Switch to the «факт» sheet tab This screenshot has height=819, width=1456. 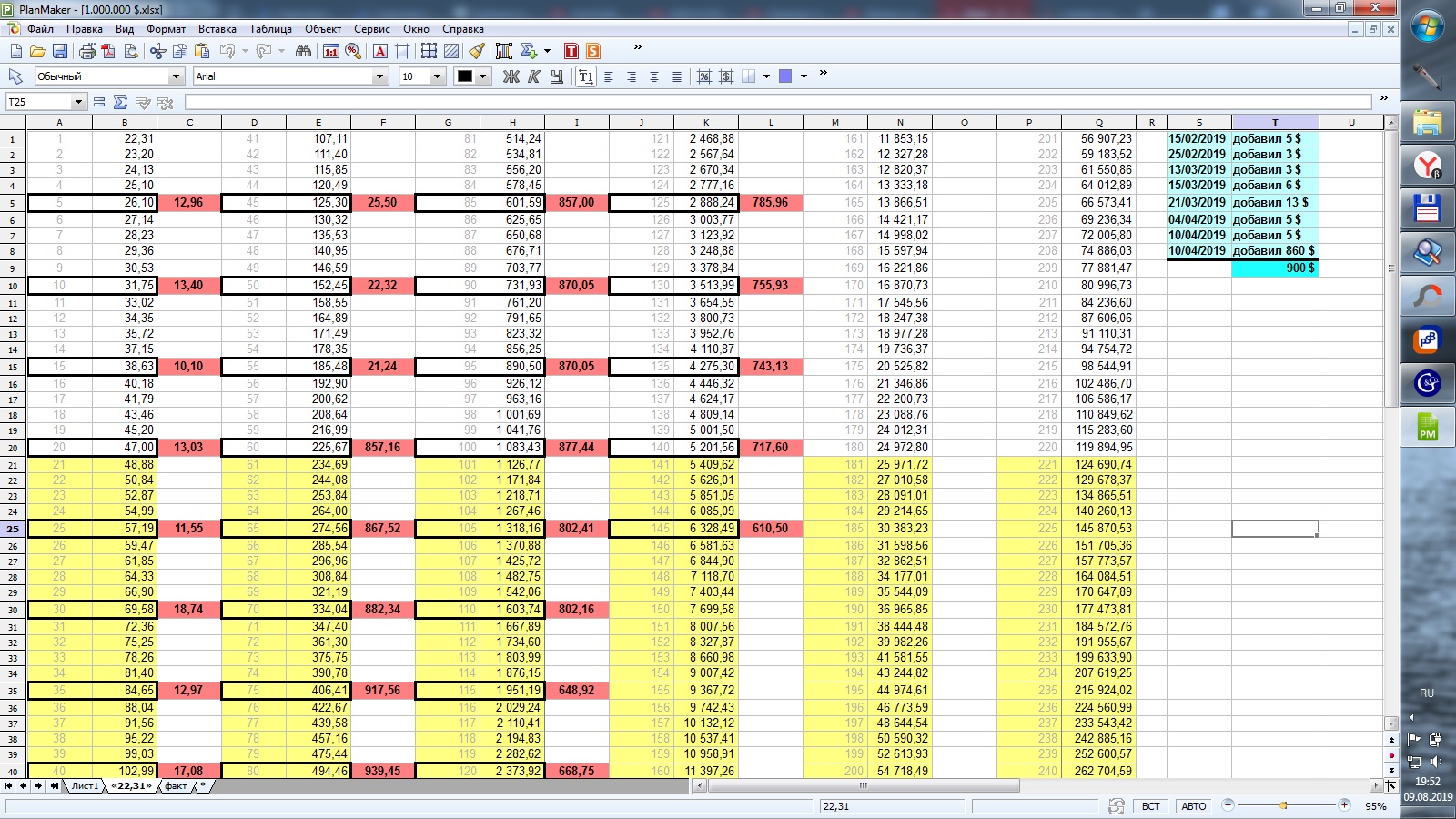click(x=176, y=786)
